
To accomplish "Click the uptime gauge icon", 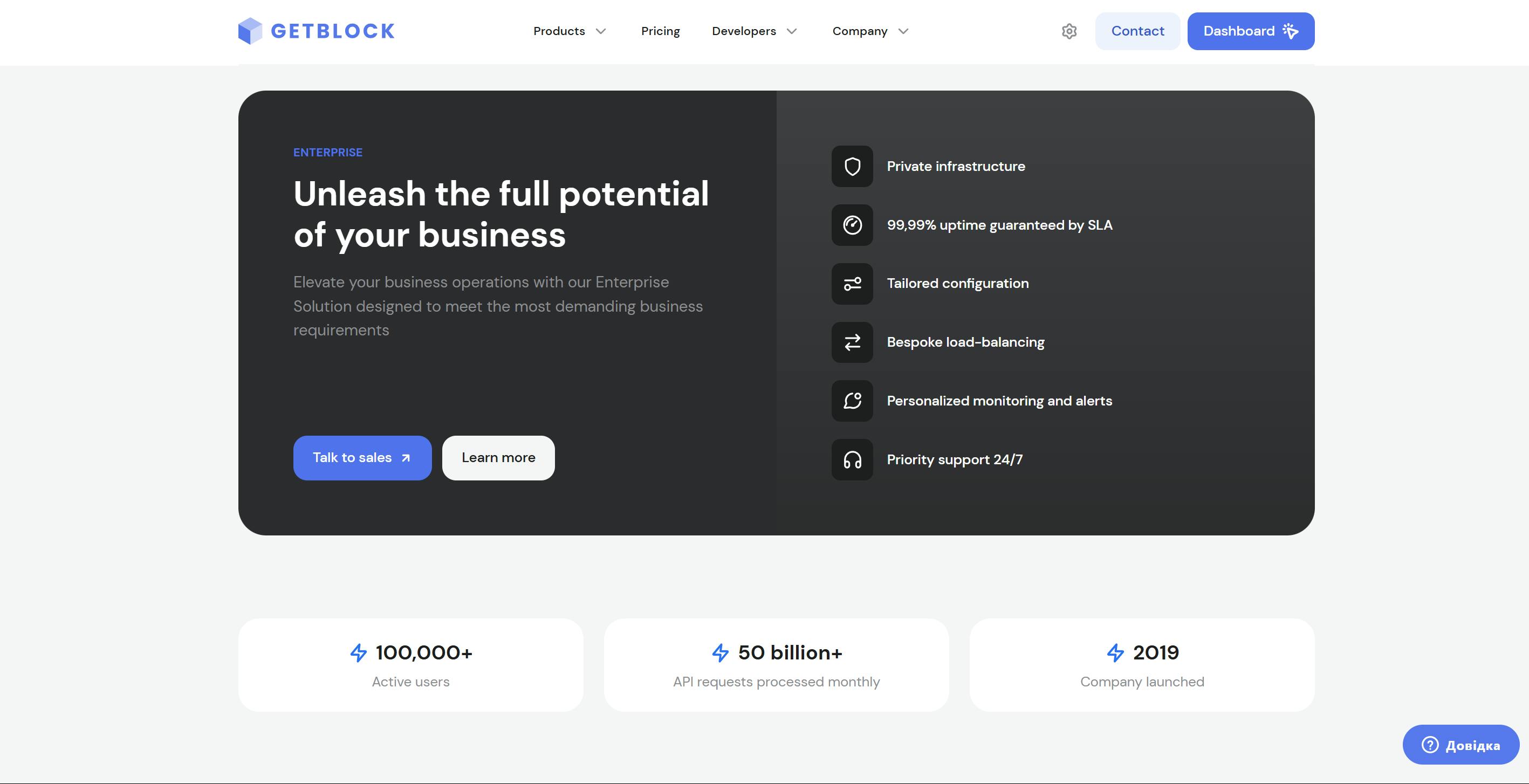I will tap(852, 225).
